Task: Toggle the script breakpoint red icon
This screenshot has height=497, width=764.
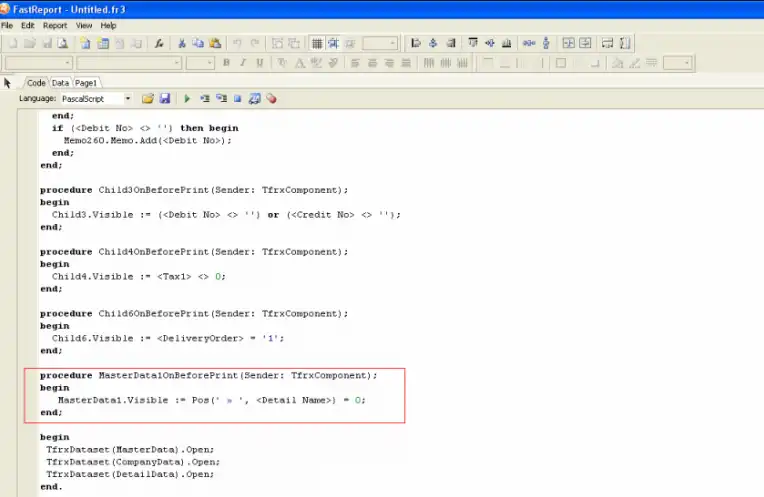Action: [271, 99]
